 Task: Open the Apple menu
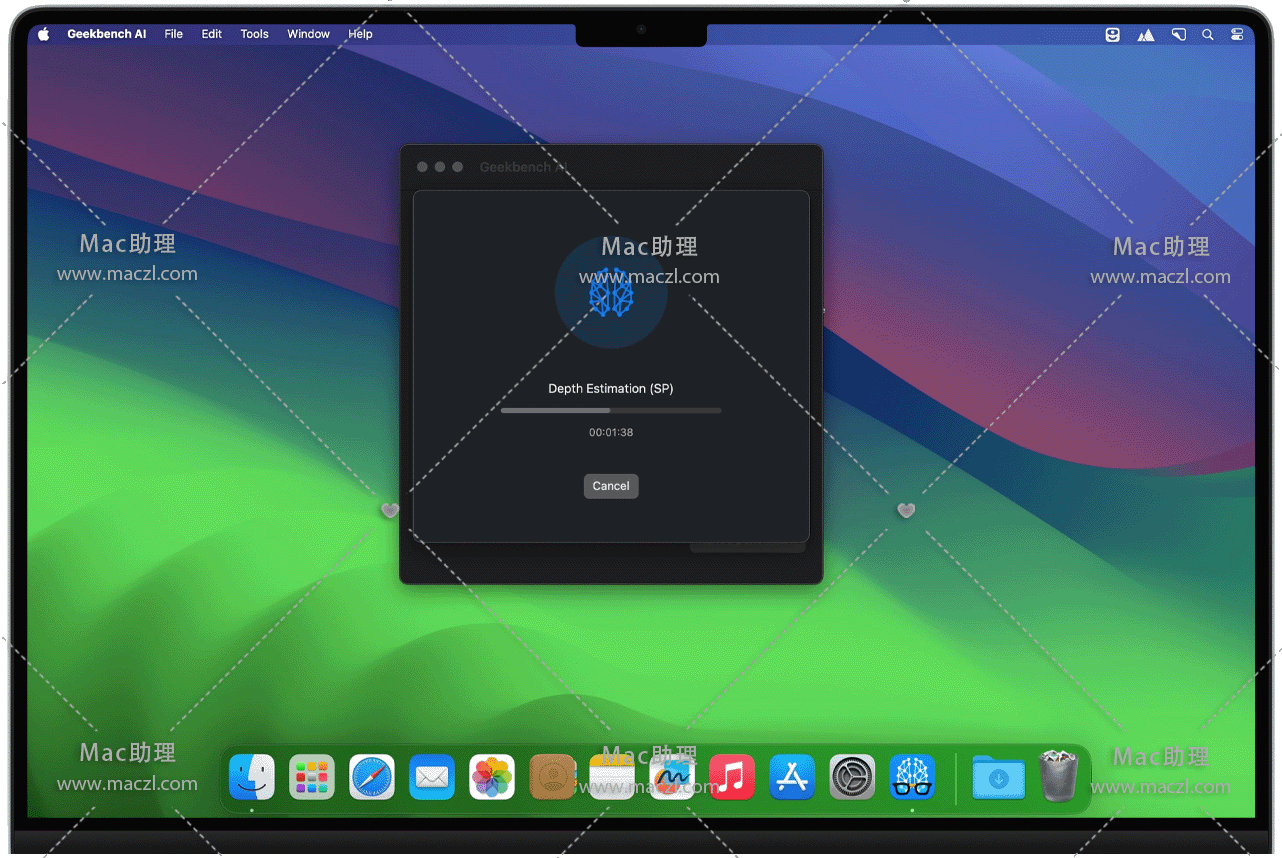(43, 34)
